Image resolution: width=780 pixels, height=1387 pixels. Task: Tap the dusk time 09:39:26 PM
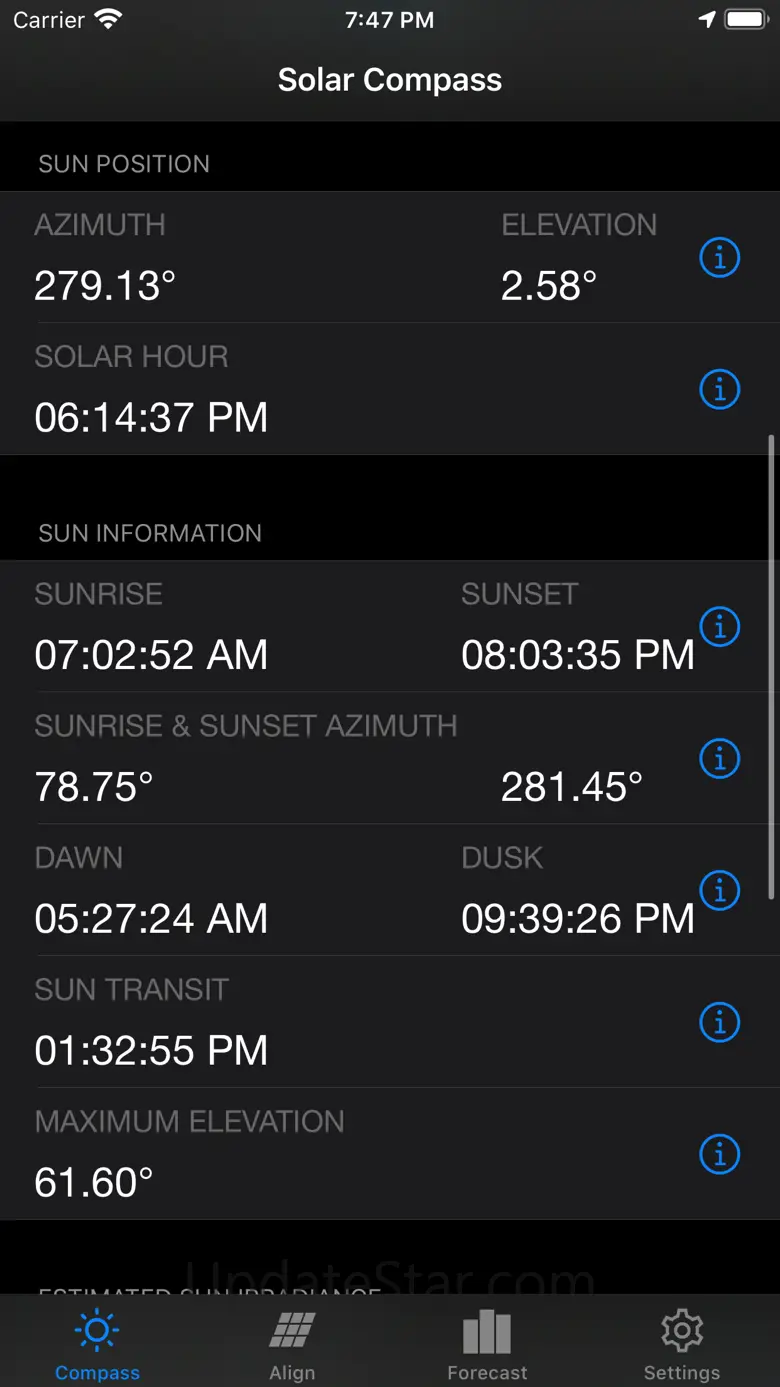(x=577, y=919)
